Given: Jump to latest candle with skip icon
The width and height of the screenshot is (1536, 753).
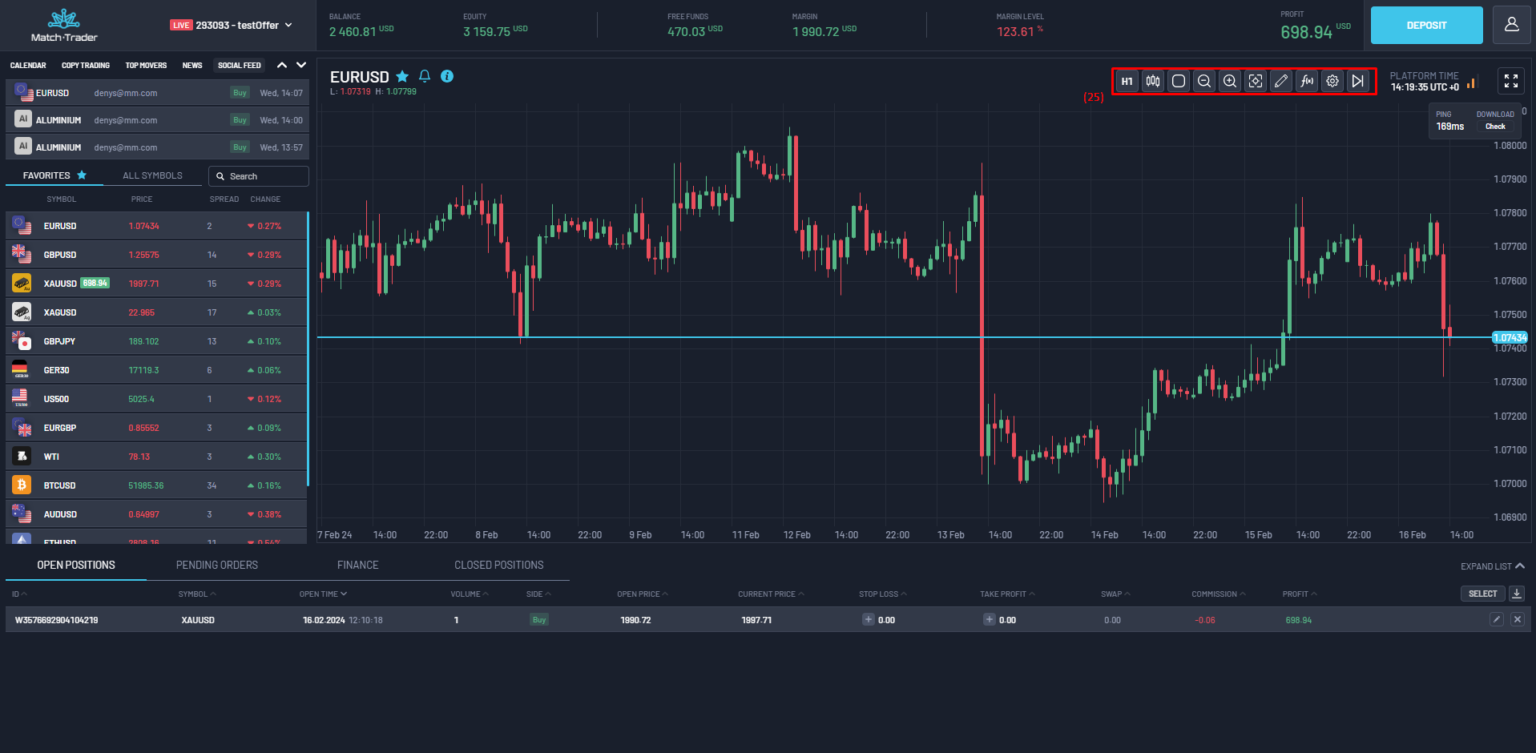Looking at the screenshot, I should point(1358,81).
